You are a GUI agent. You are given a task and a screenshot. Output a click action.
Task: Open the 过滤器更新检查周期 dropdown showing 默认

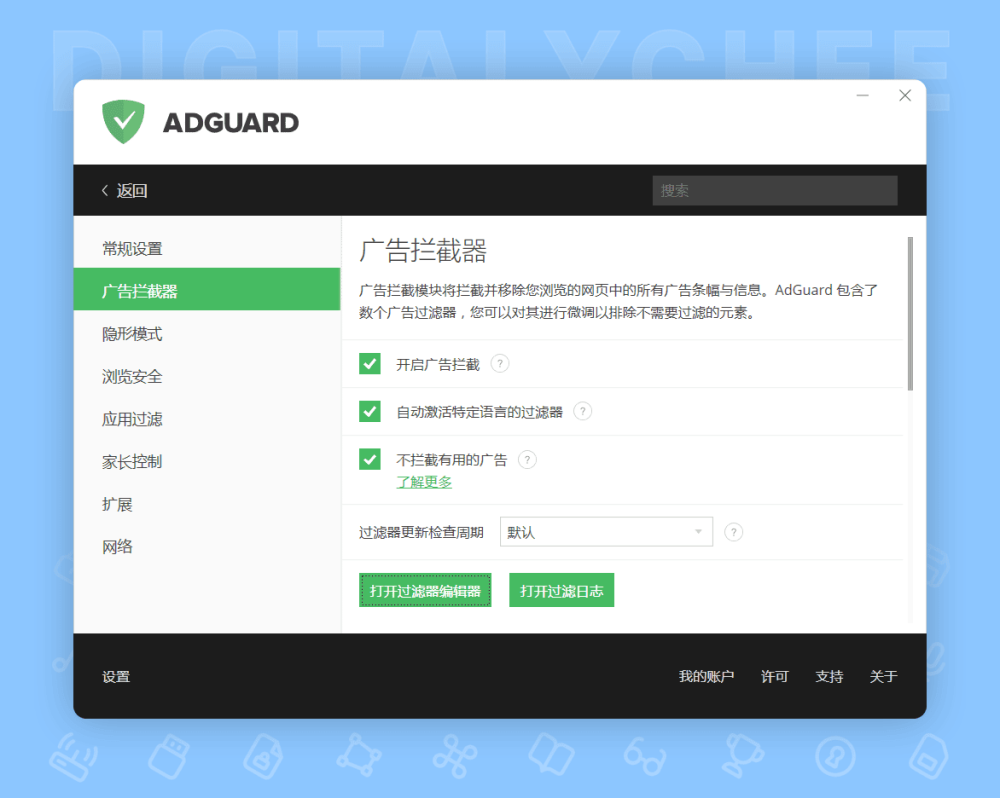606,532
